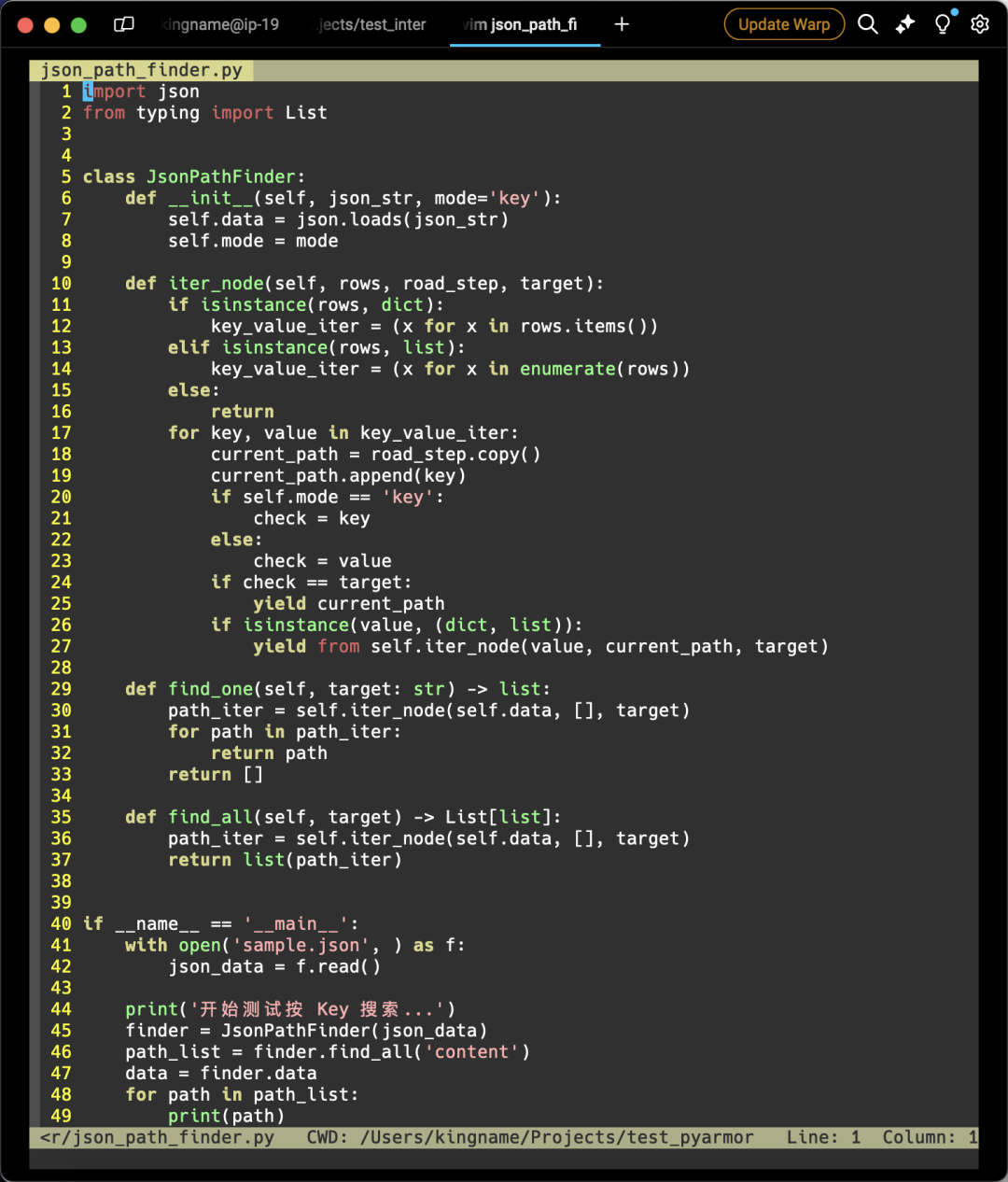Click the def find_all line

(x=343, y=818)
